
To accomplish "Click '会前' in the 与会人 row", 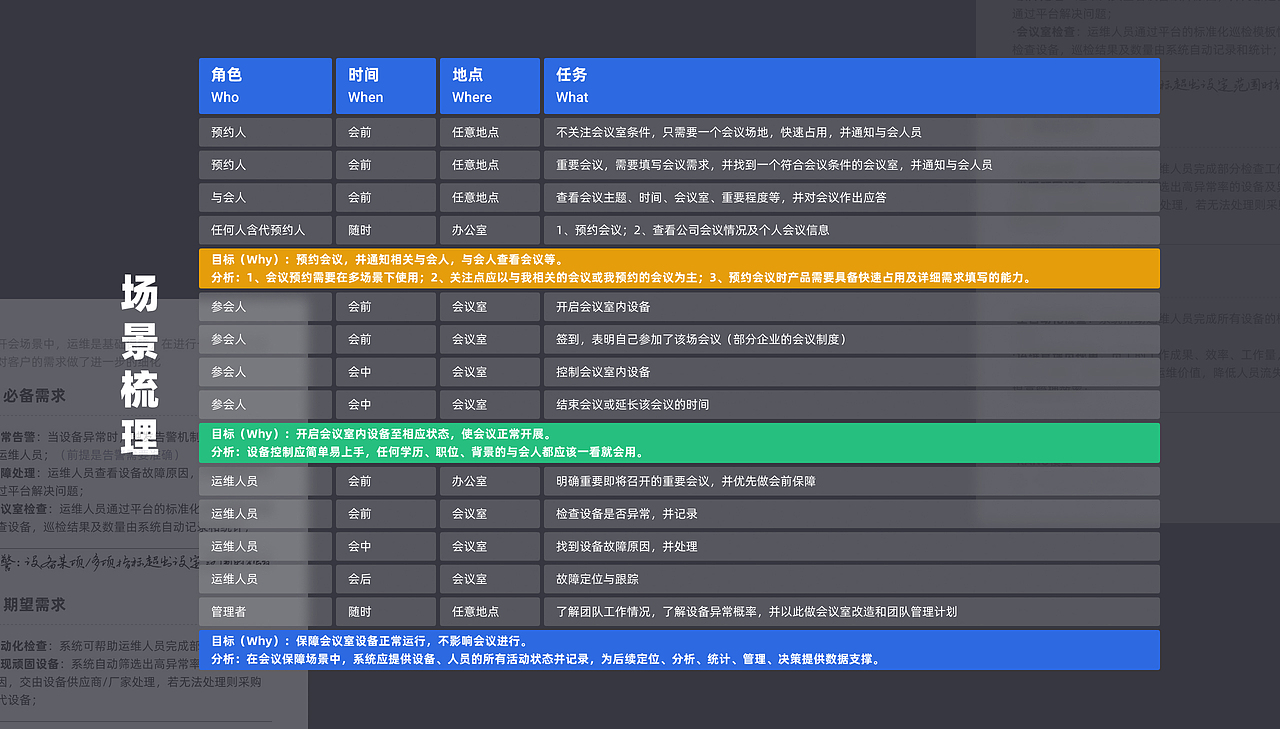I will (x=386, y=197).
